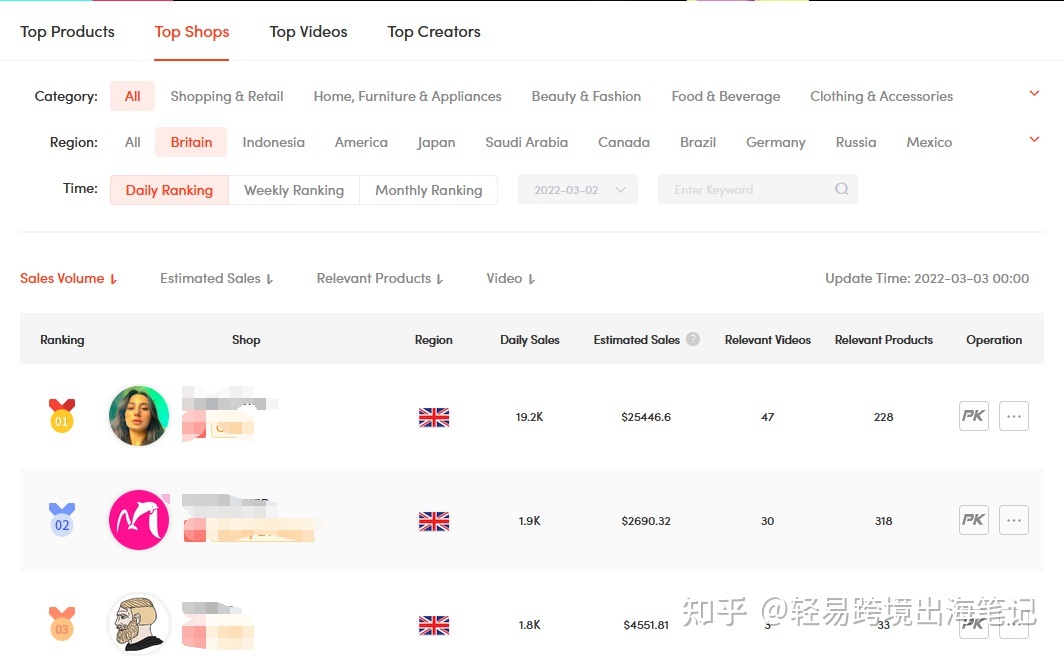This screenshot has height=656, width=1064.
Task: Switch to the Top Videos tab
Action: (x=308, y=31)
